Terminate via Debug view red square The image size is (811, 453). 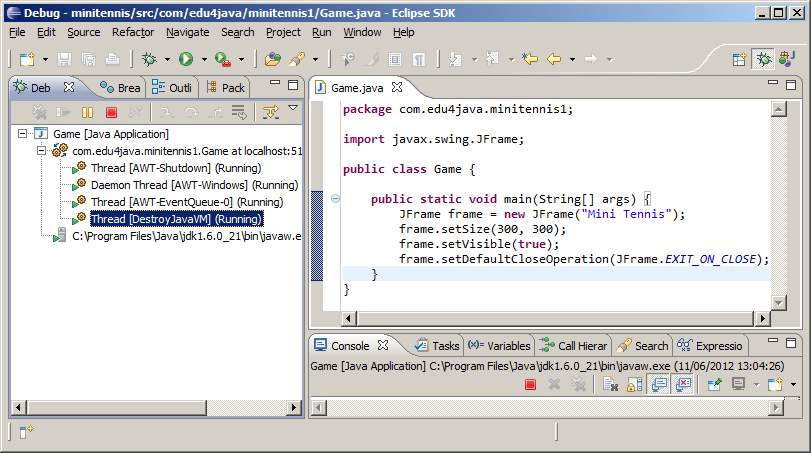pos(111,112)
